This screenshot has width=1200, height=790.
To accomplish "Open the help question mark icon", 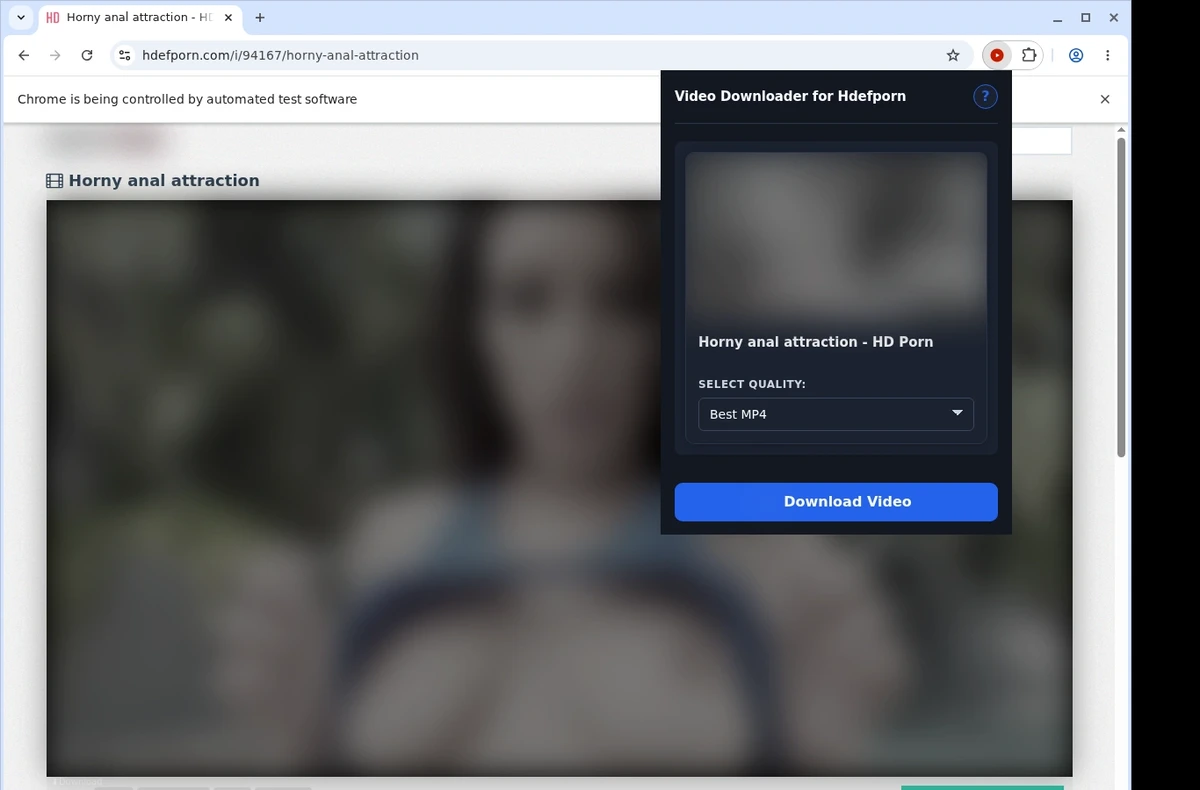I will pos(985,96).
